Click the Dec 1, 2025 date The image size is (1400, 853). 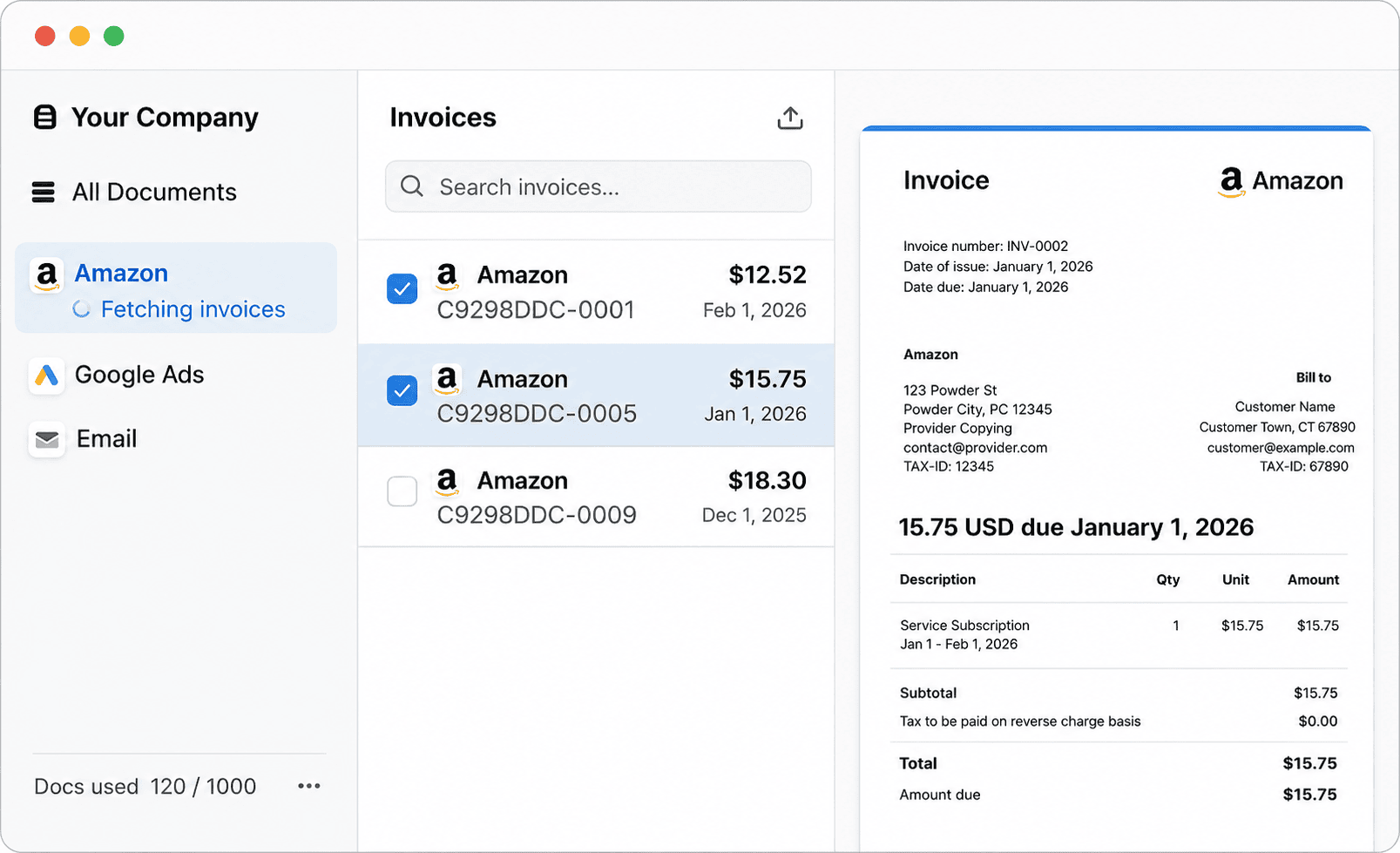(x=754, y=515)
